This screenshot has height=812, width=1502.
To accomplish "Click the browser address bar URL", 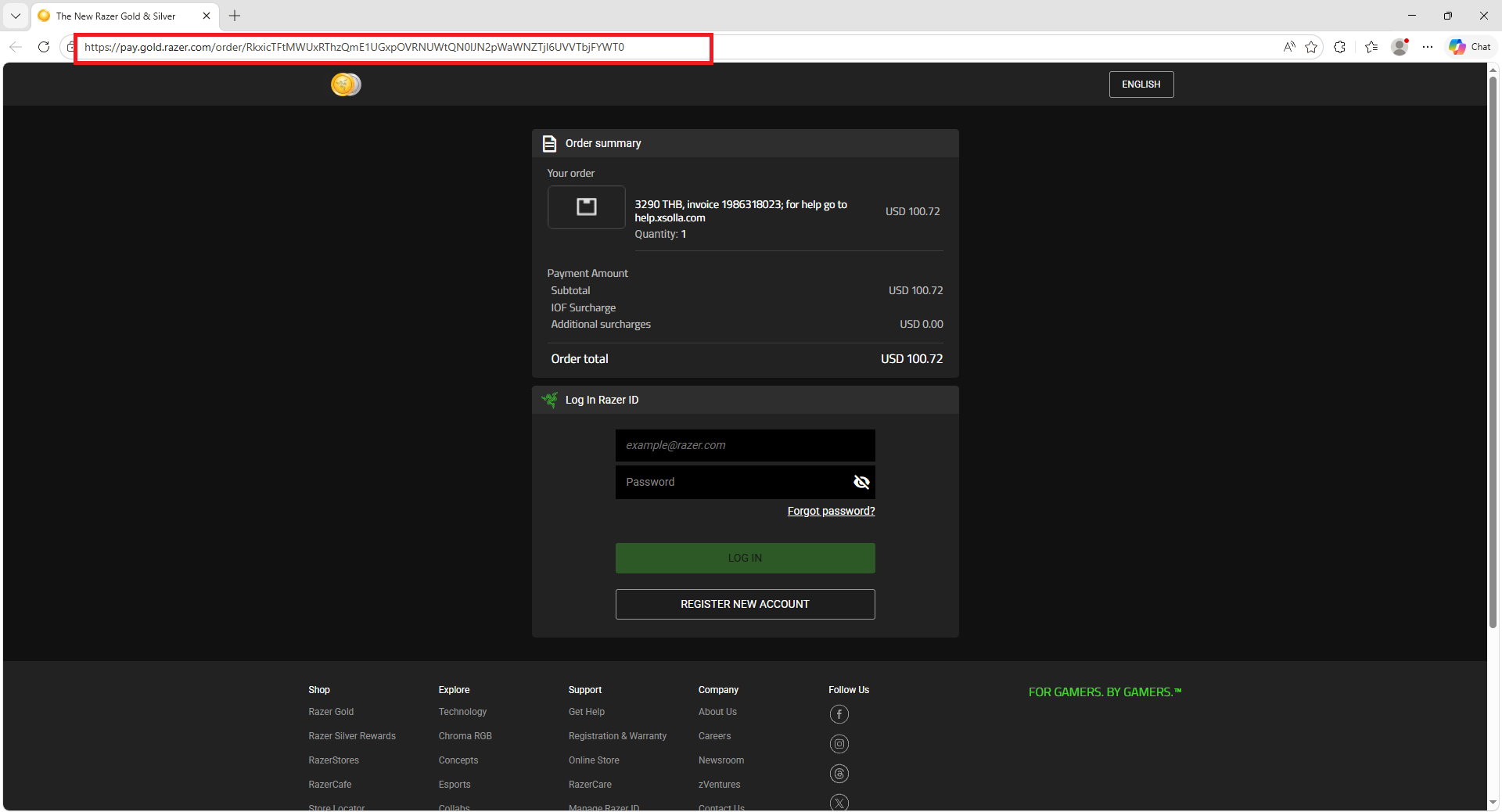I will [x=354, y=47].
